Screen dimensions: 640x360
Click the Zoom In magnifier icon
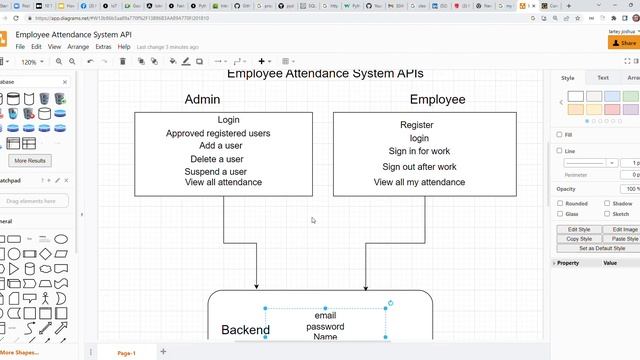(59, 62)
